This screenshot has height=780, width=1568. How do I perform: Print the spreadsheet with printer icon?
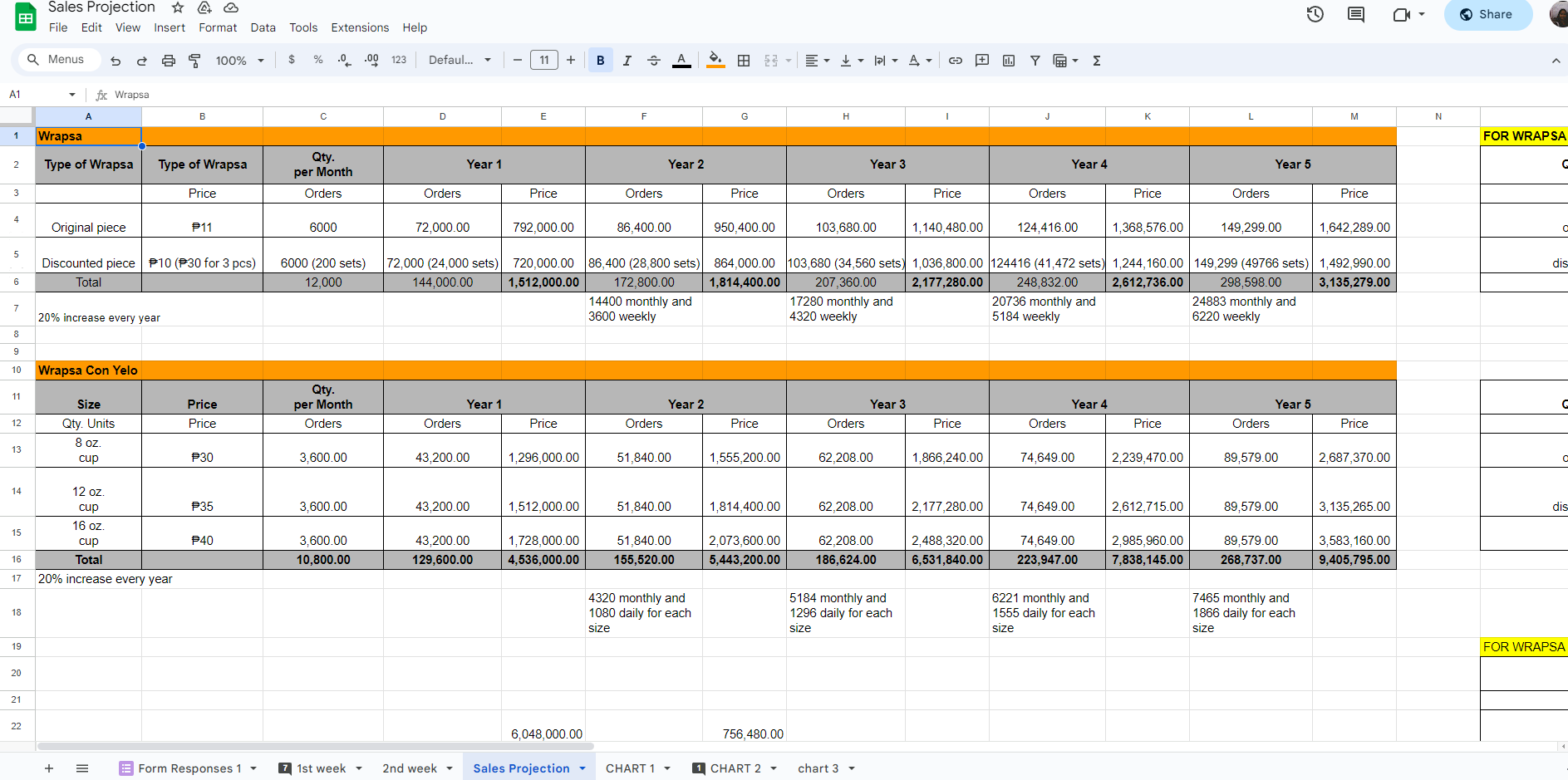169,61
